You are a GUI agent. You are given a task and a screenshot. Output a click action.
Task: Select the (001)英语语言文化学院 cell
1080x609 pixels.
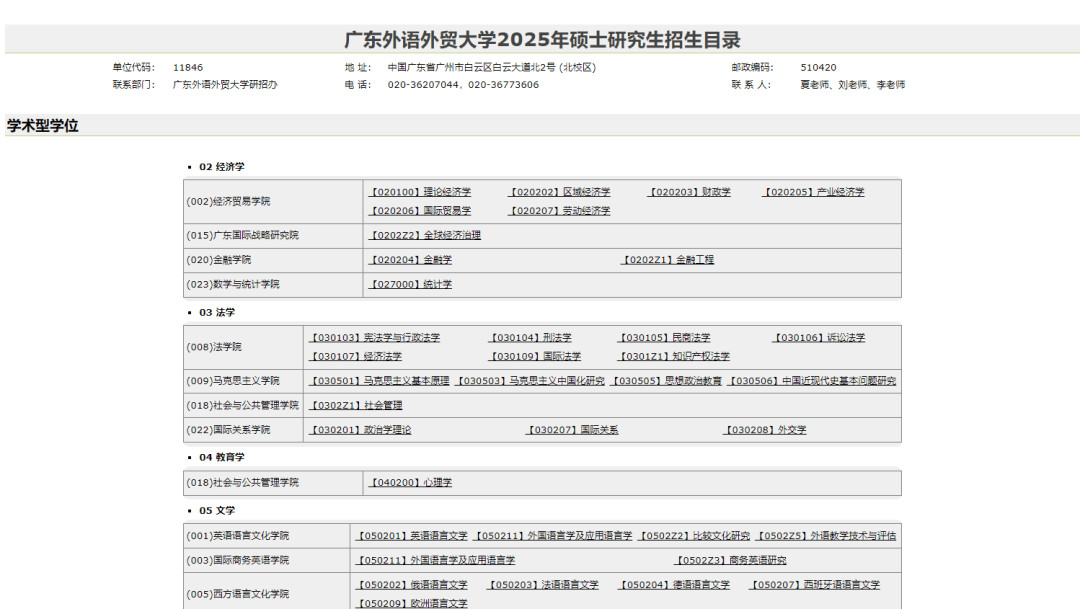tap(267, 536)
